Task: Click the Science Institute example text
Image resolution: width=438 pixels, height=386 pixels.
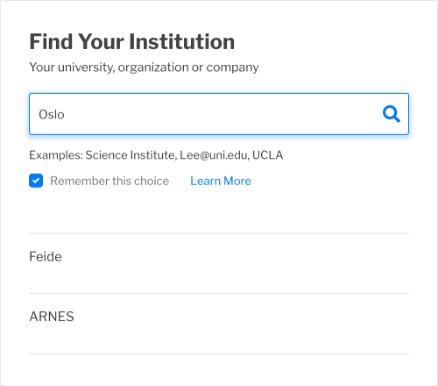Action: tap(130, 155)
